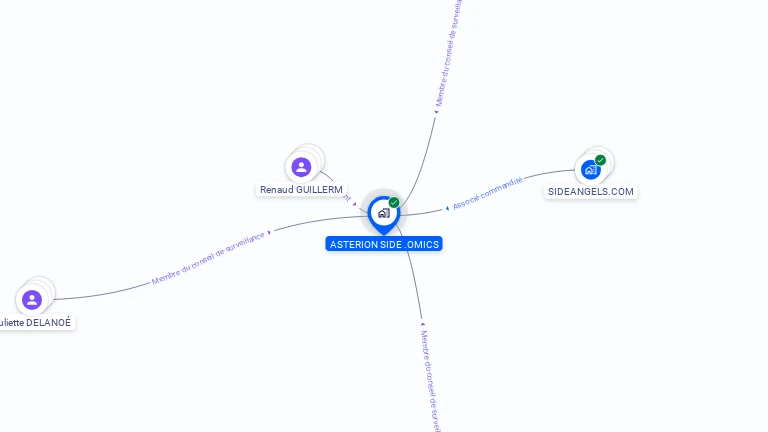Click arrow marker on downward surveillance edge
This screenshot has width=768, height=432.
(423, 324)
